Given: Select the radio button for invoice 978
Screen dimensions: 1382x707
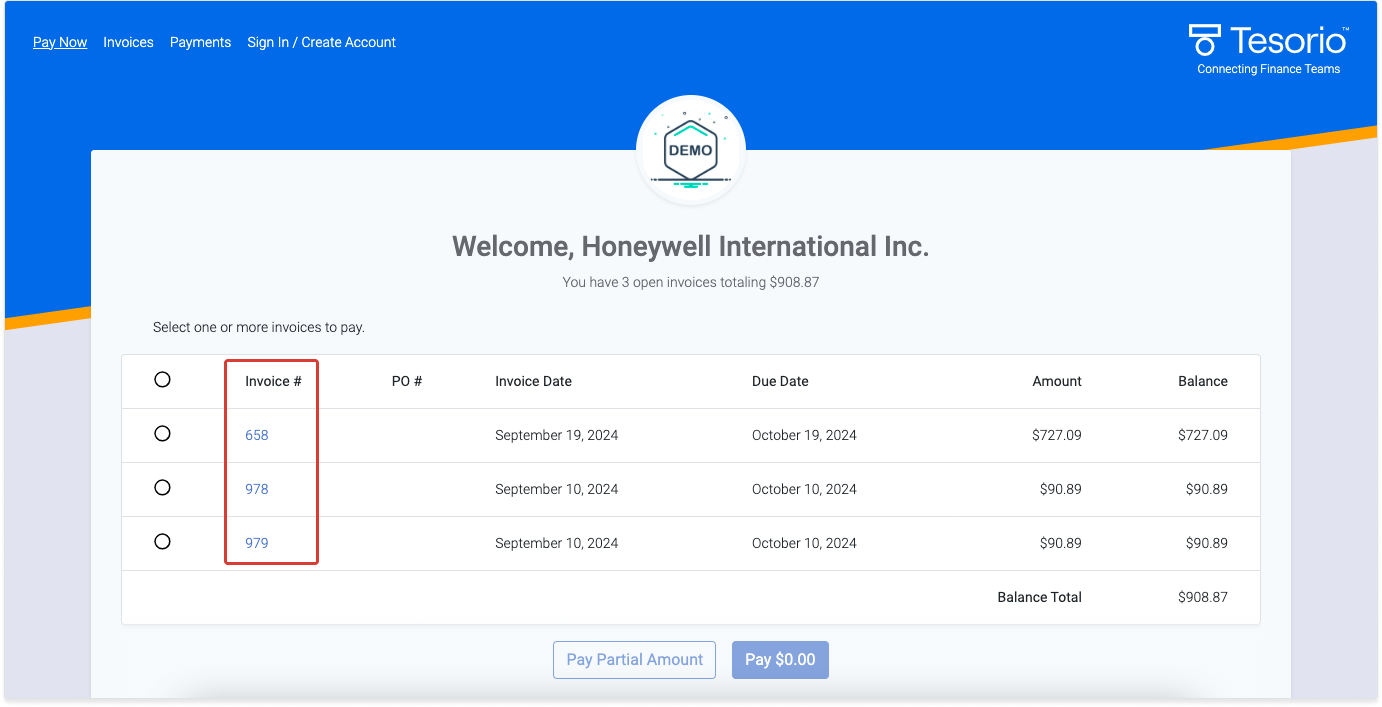Looking at the screenshot, I should [x=162, y=488].
